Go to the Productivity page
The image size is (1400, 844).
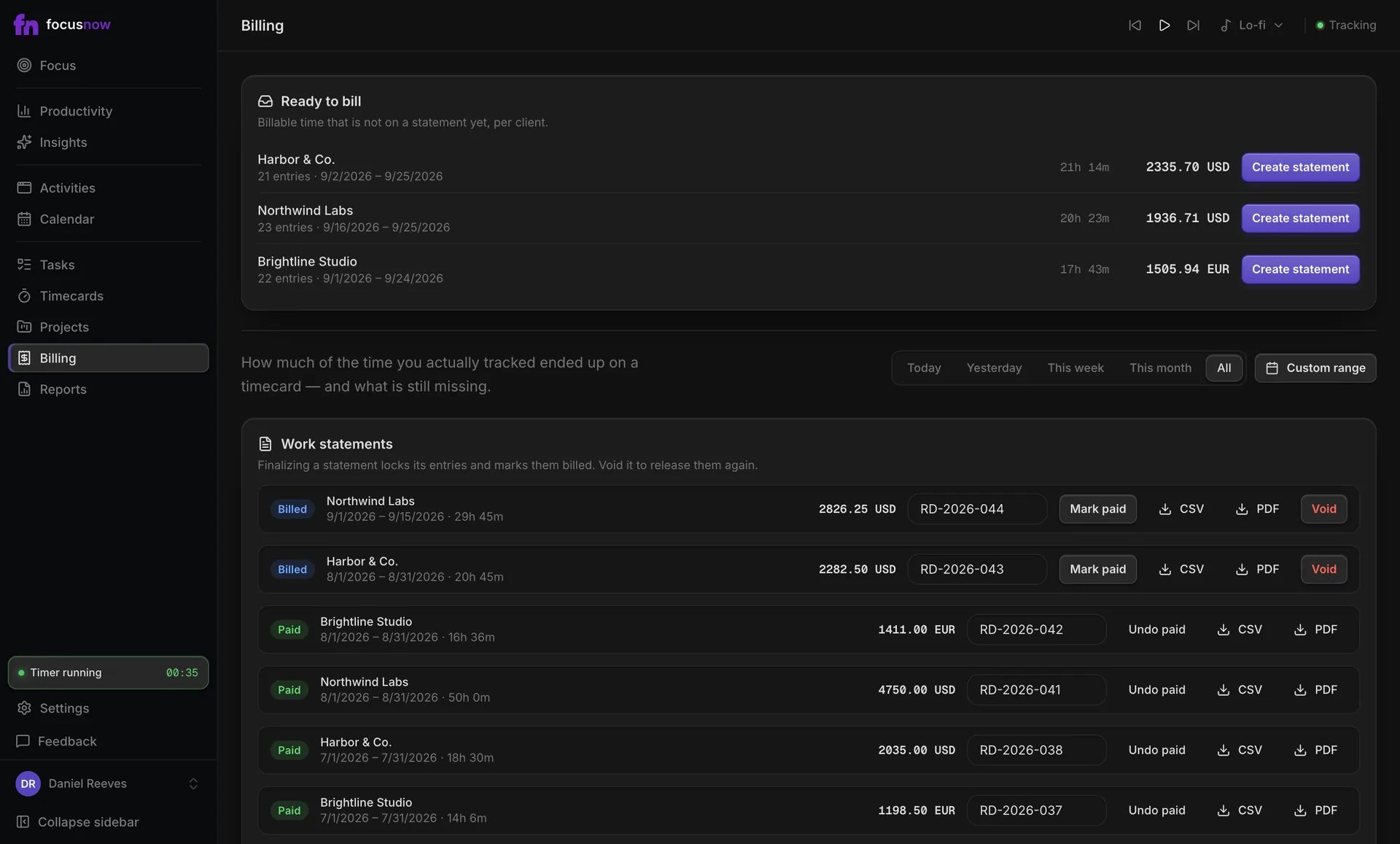point(108,111)
